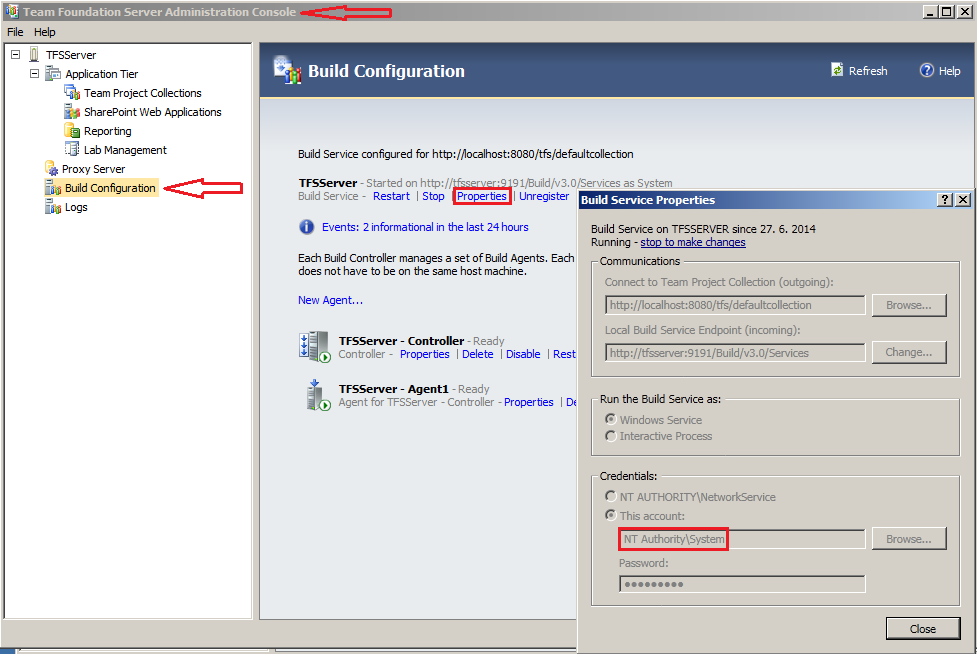Open the Events informational link
This screenshot has height=654, width=977.
425,227
